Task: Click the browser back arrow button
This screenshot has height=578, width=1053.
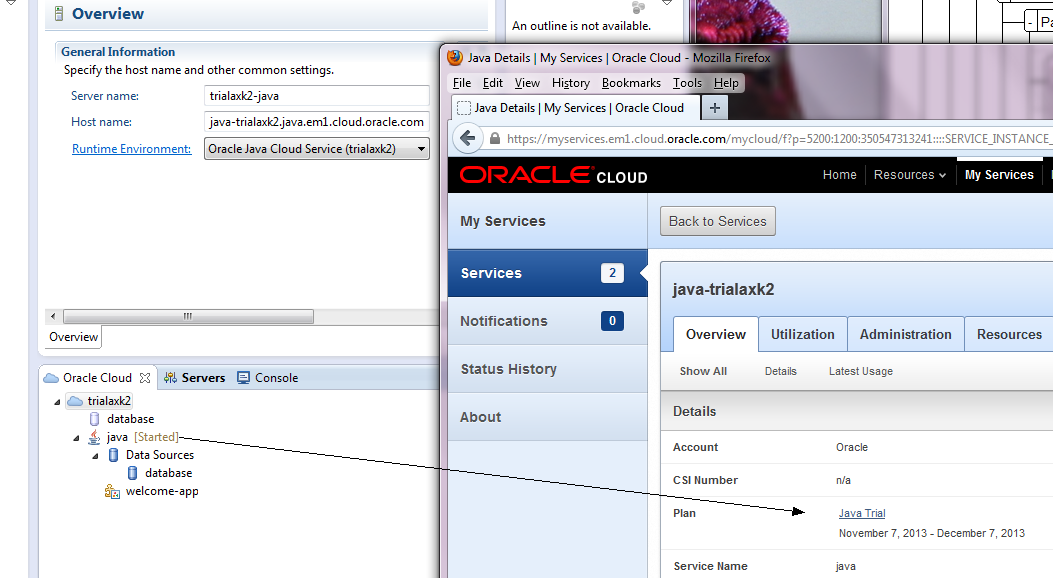Action: (468, 139)
